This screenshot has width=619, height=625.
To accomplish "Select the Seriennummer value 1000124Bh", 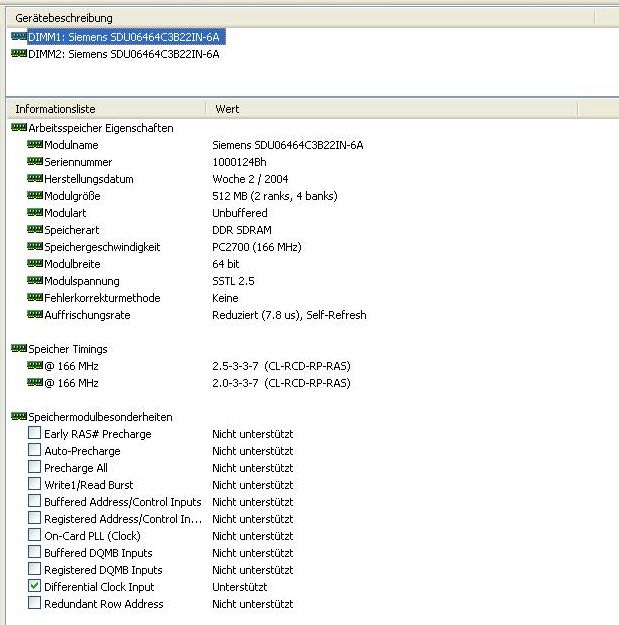I will [239, 162].
